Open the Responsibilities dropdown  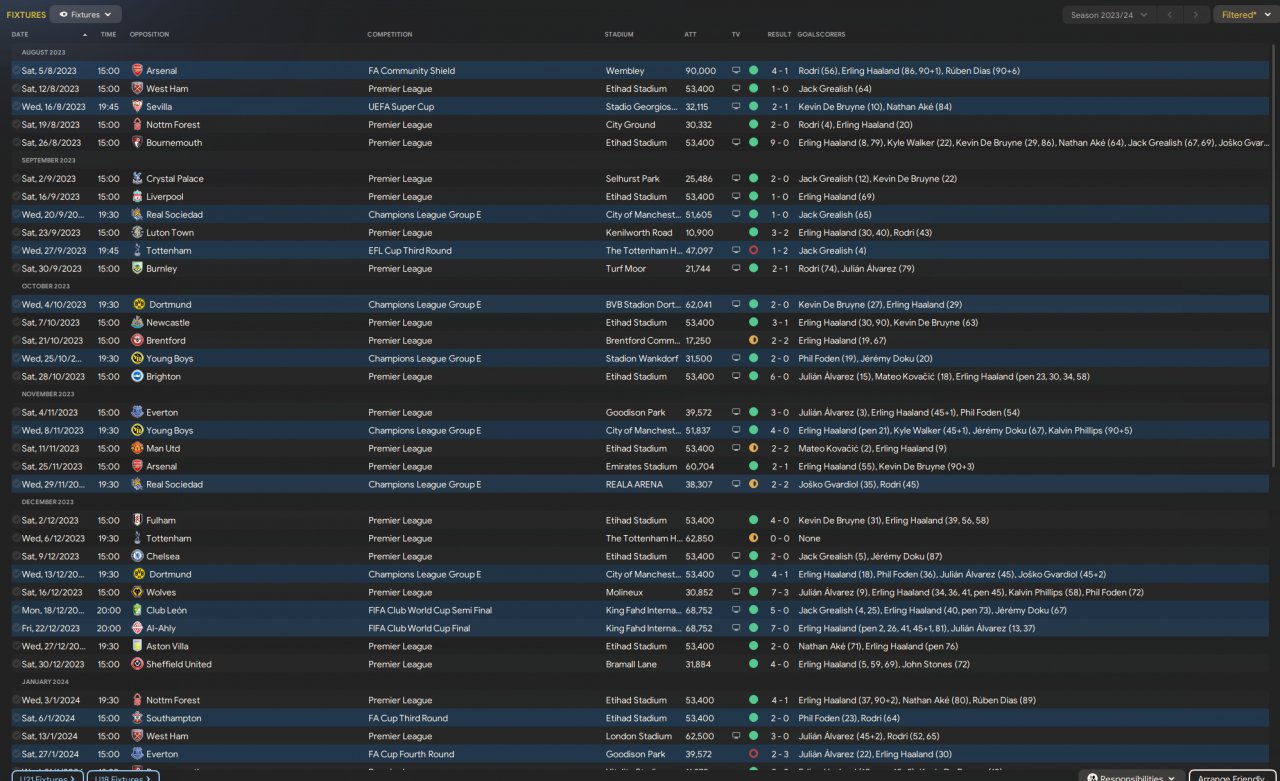[1131, 777]
